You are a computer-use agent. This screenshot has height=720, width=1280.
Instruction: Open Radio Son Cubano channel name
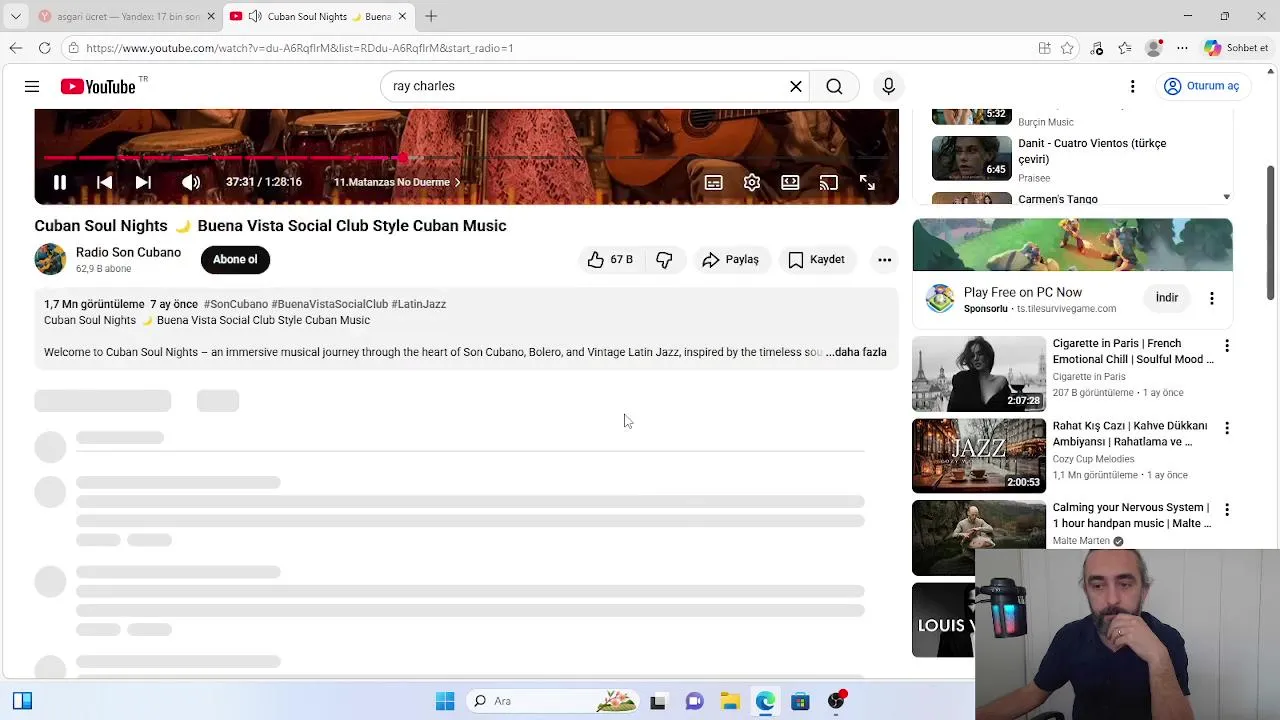point(128,252)
